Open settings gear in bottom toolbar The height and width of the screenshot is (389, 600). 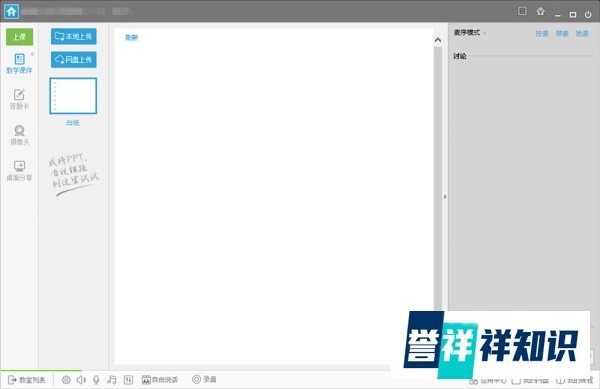coord(66,380)
